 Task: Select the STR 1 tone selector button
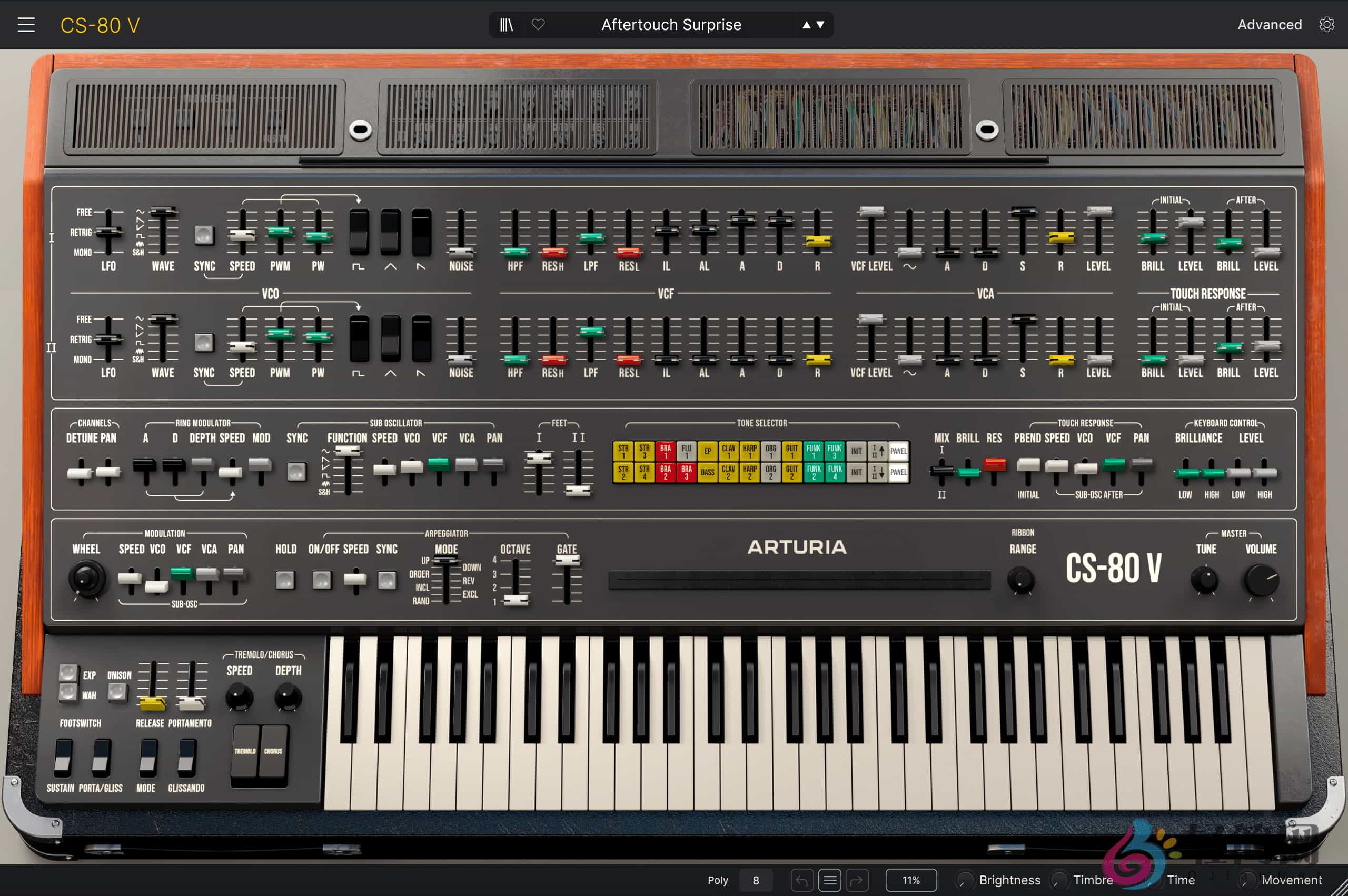(x=623, y=451)
